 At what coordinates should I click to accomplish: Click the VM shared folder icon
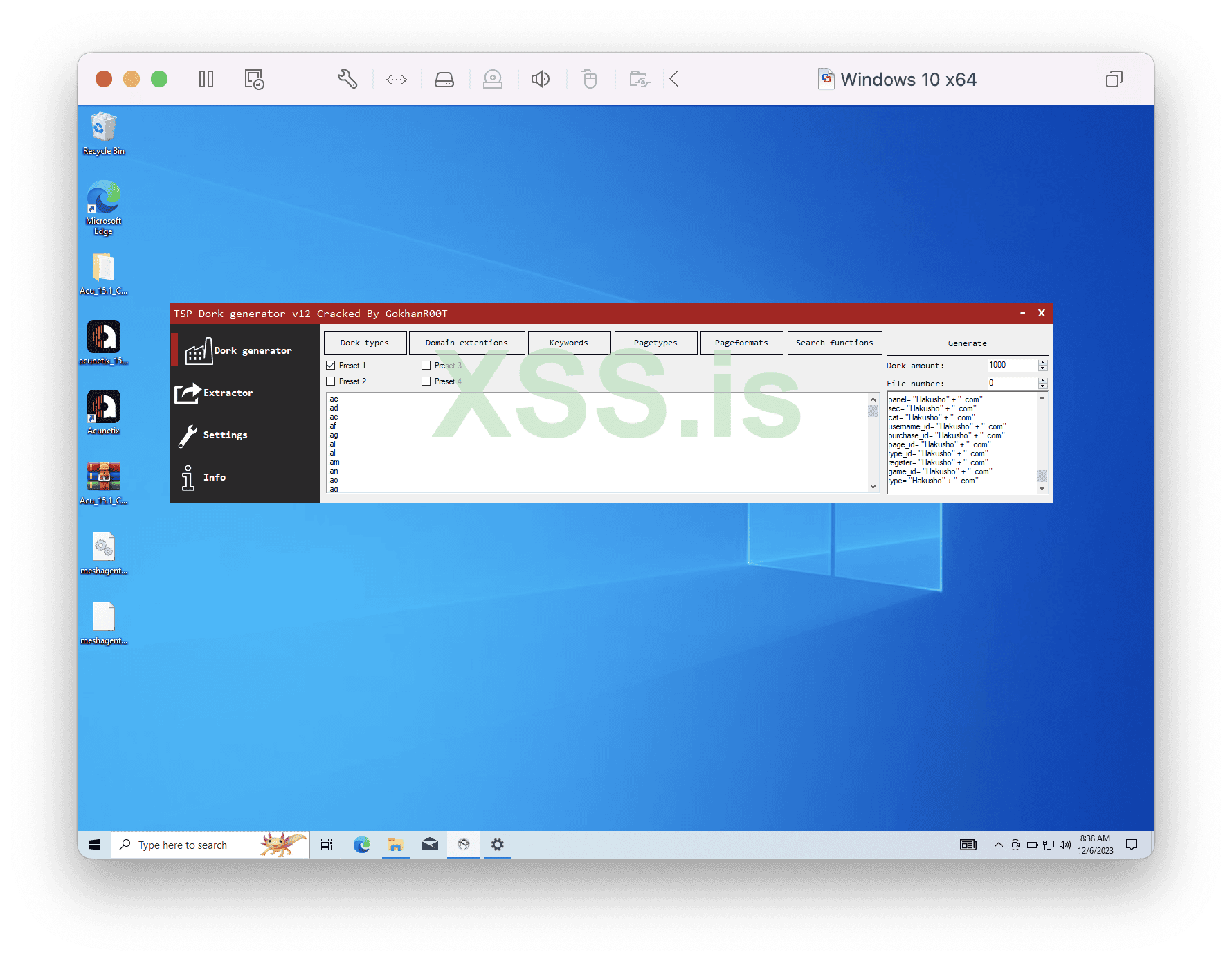[x=640, y=79]
